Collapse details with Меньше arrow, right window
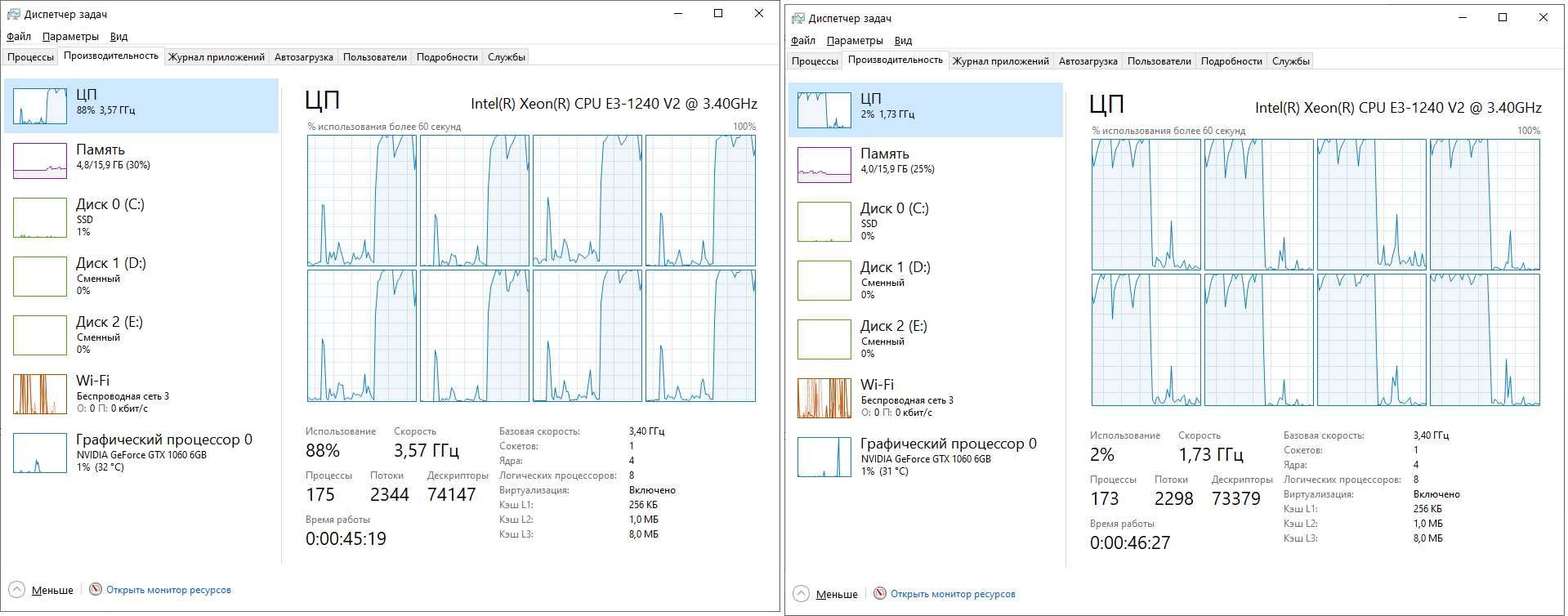Image resolution: width=1568 pixels, height=616 pixels. point(801,593)
